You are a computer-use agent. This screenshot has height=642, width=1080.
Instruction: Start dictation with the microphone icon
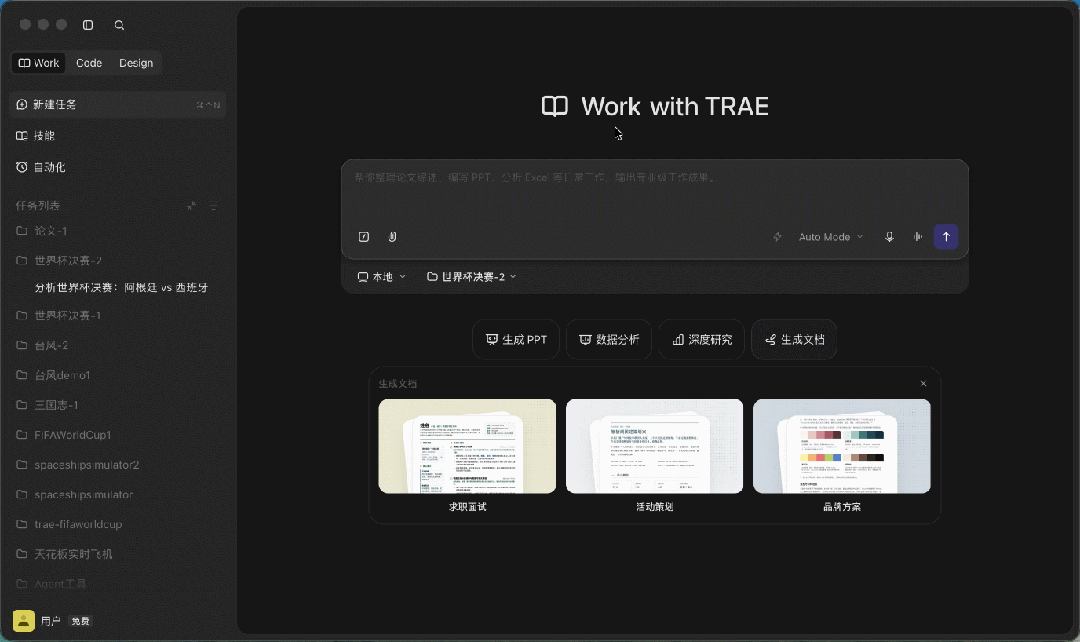coord(889,237)
